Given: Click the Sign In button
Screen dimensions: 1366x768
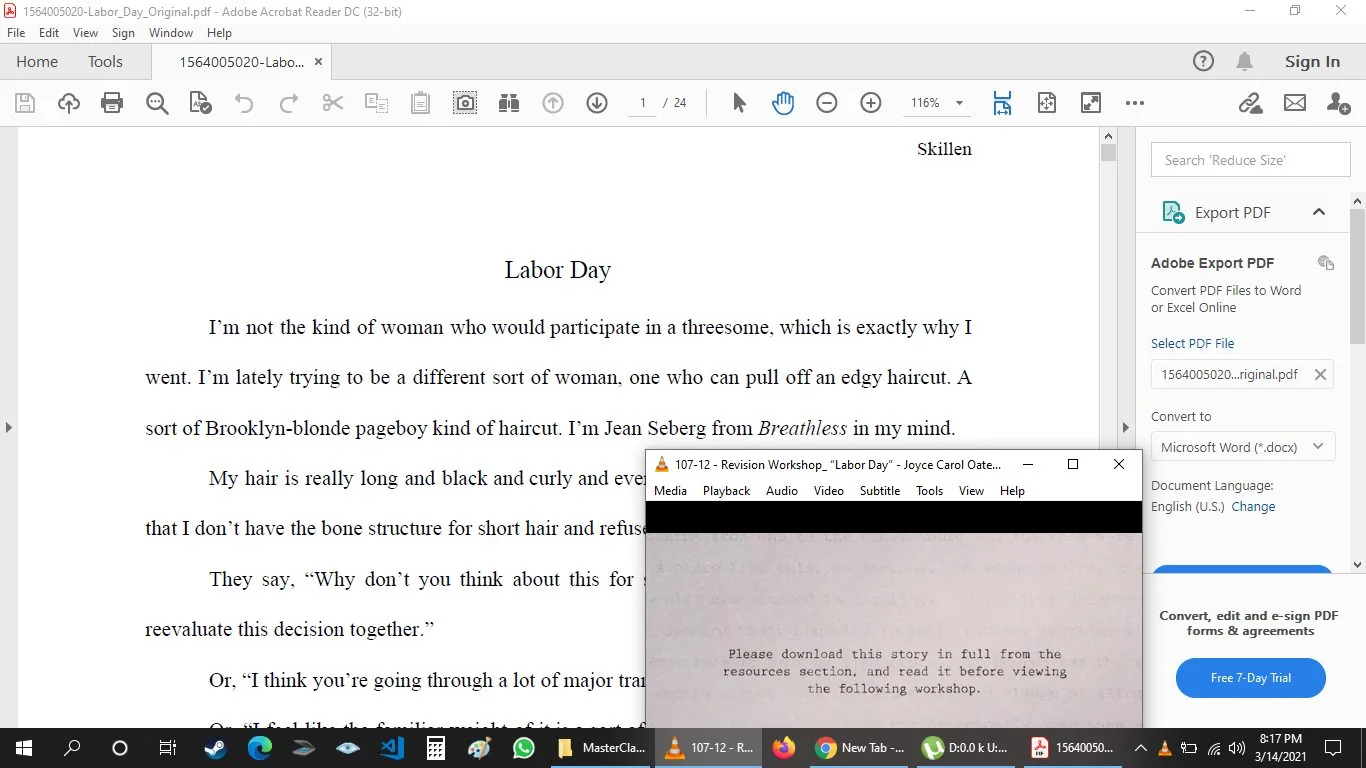Looking at the screenshot, I should 1312,62.
